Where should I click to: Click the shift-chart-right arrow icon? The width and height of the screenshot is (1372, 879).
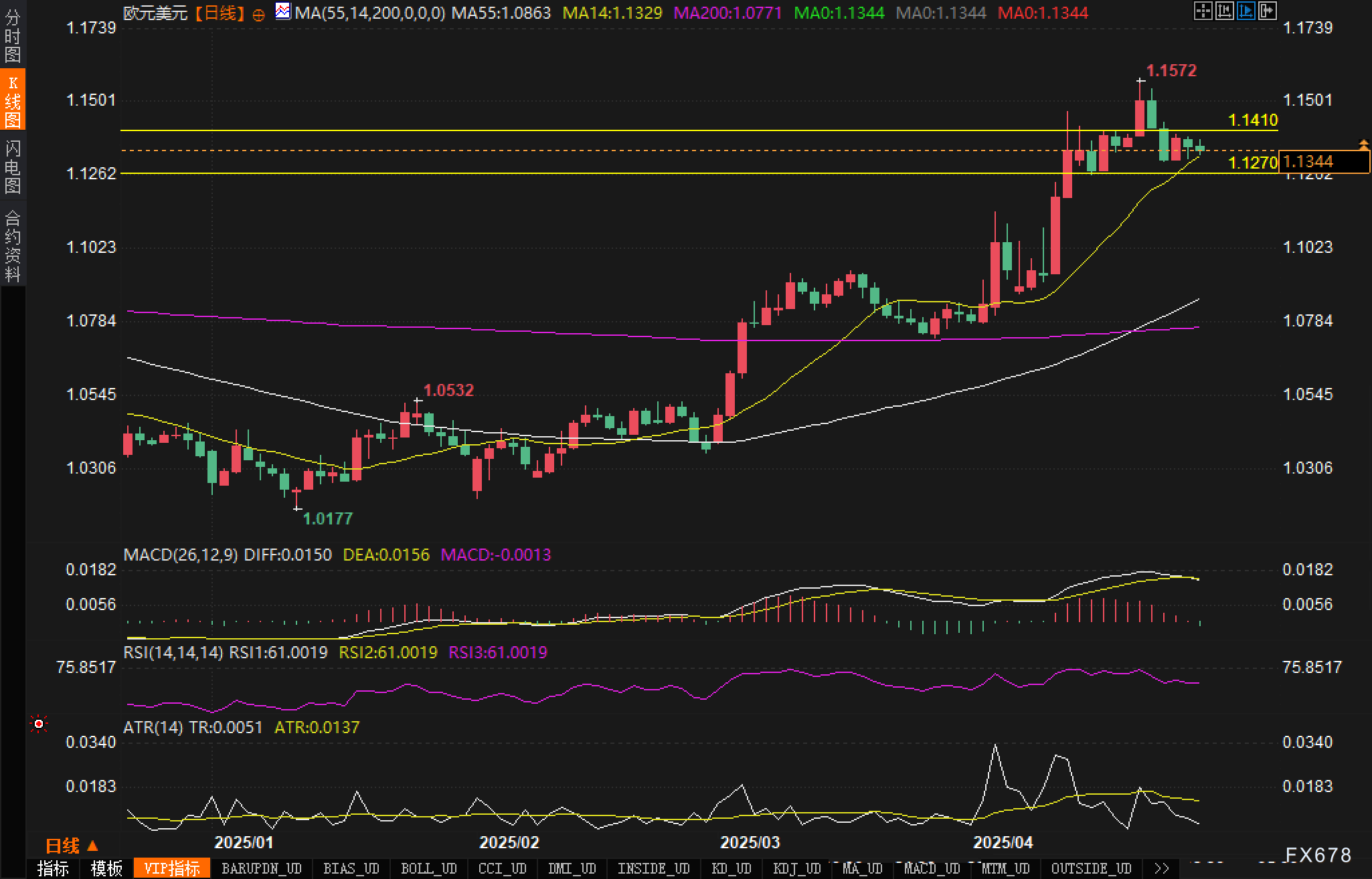click(1267, 11)
